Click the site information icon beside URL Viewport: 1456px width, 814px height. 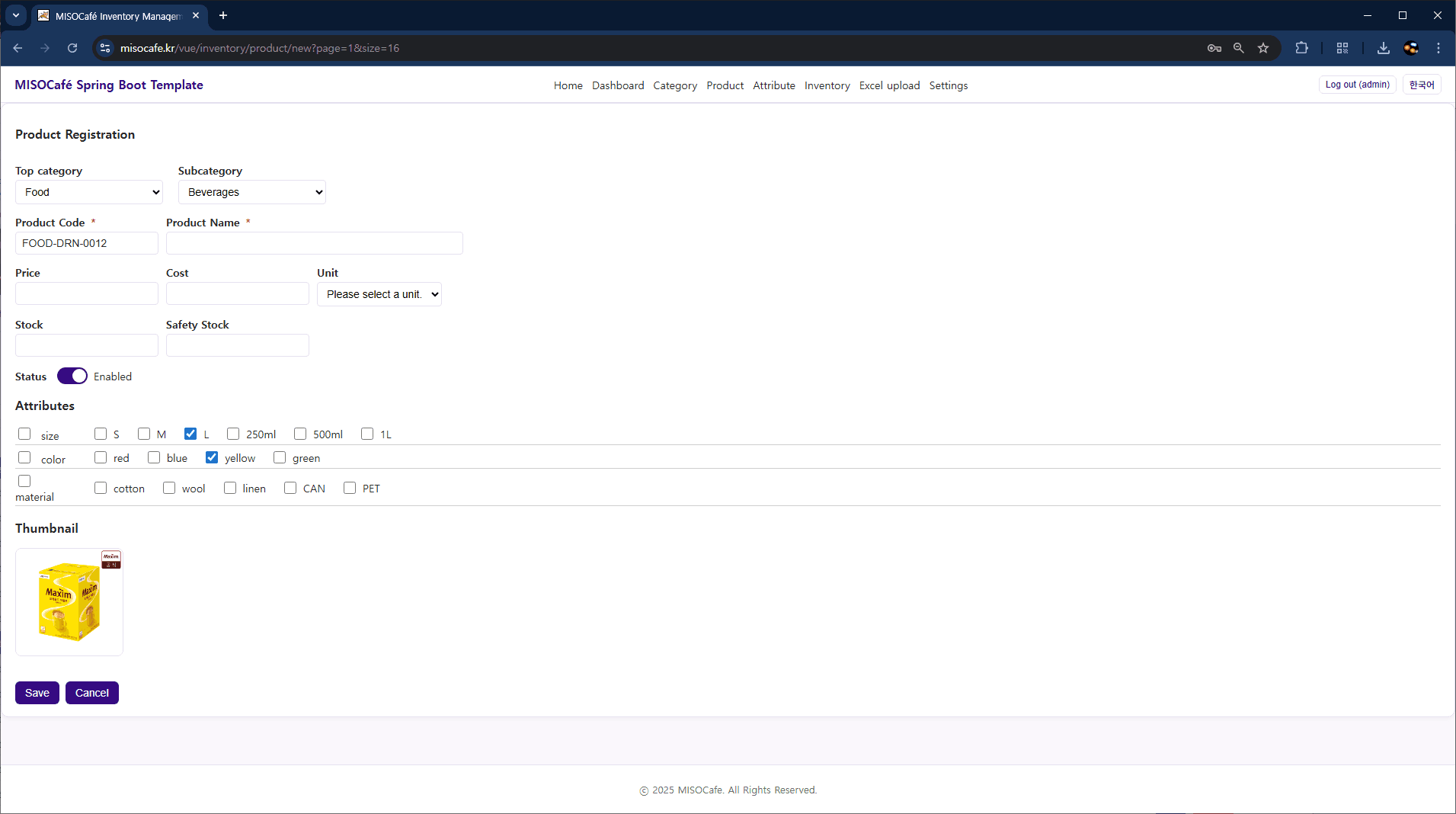click(x=105, y=48)
